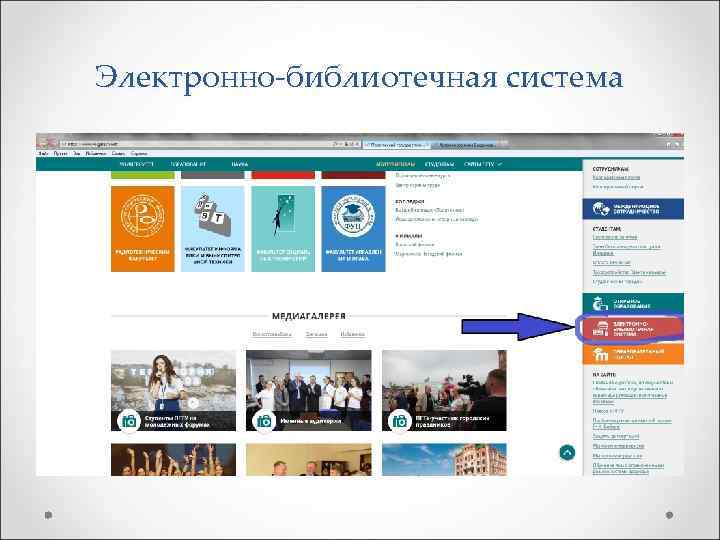
Task: Open the Файл menu in browser
Action: click(44, 153)
